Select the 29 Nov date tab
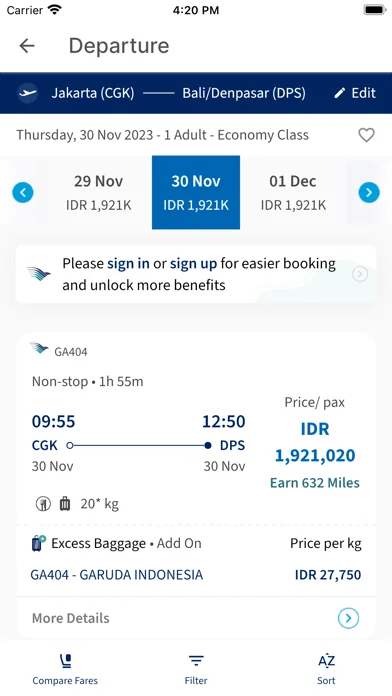 point(99,193)
